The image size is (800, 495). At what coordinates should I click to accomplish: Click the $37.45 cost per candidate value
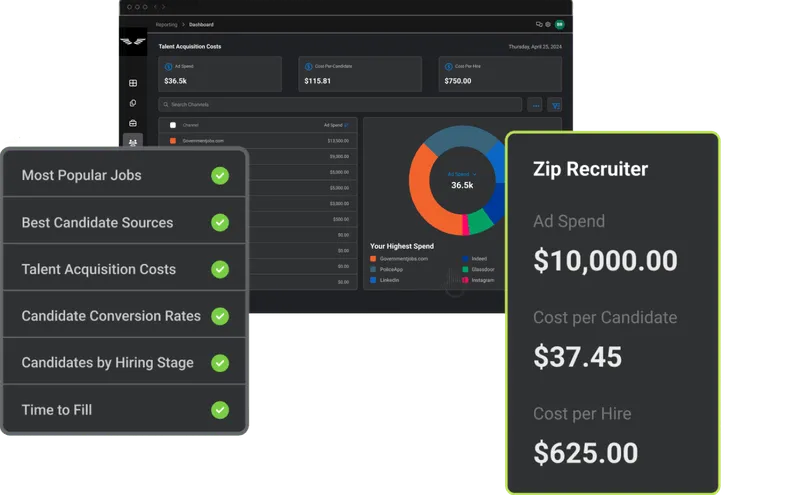click(x=578, y=357)
